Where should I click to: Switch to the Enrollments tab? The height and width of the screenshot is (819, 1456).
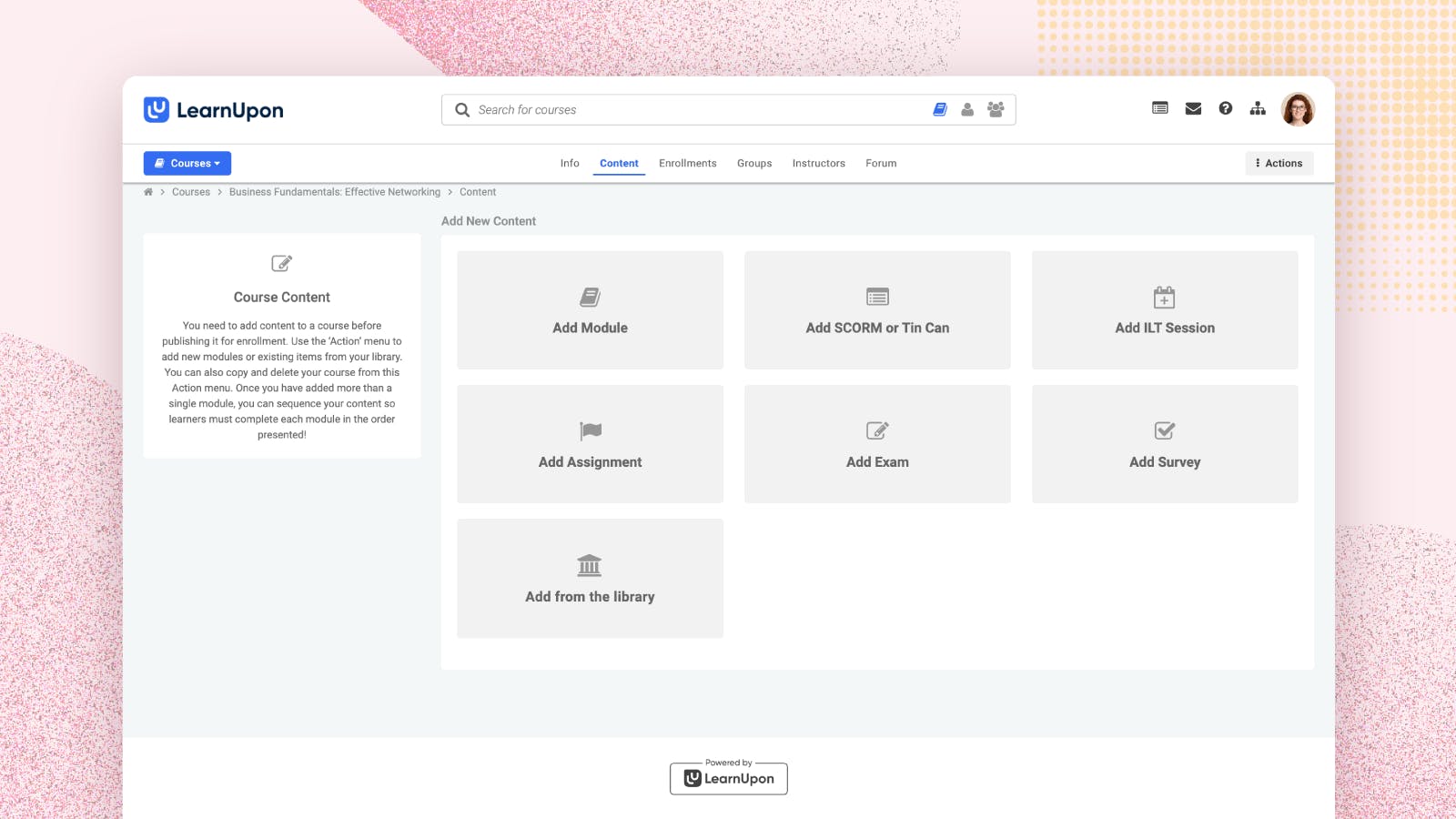[x=687, y=163]
